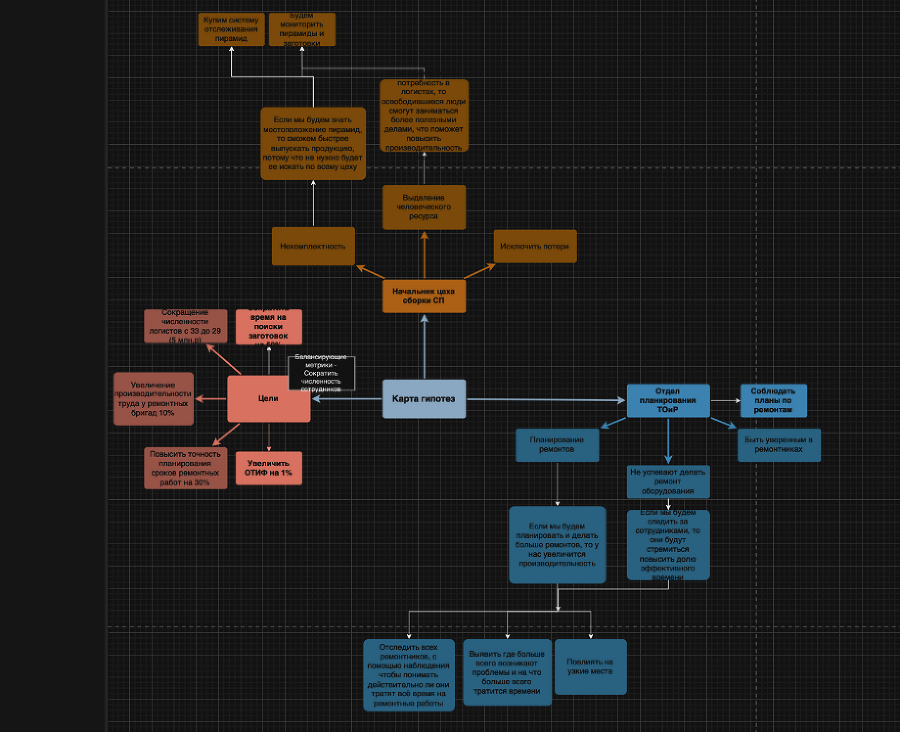Select the "Начальник цеха сборки СП" node
Viewport: 900px width, 732px height.
[x=424, y=296]
